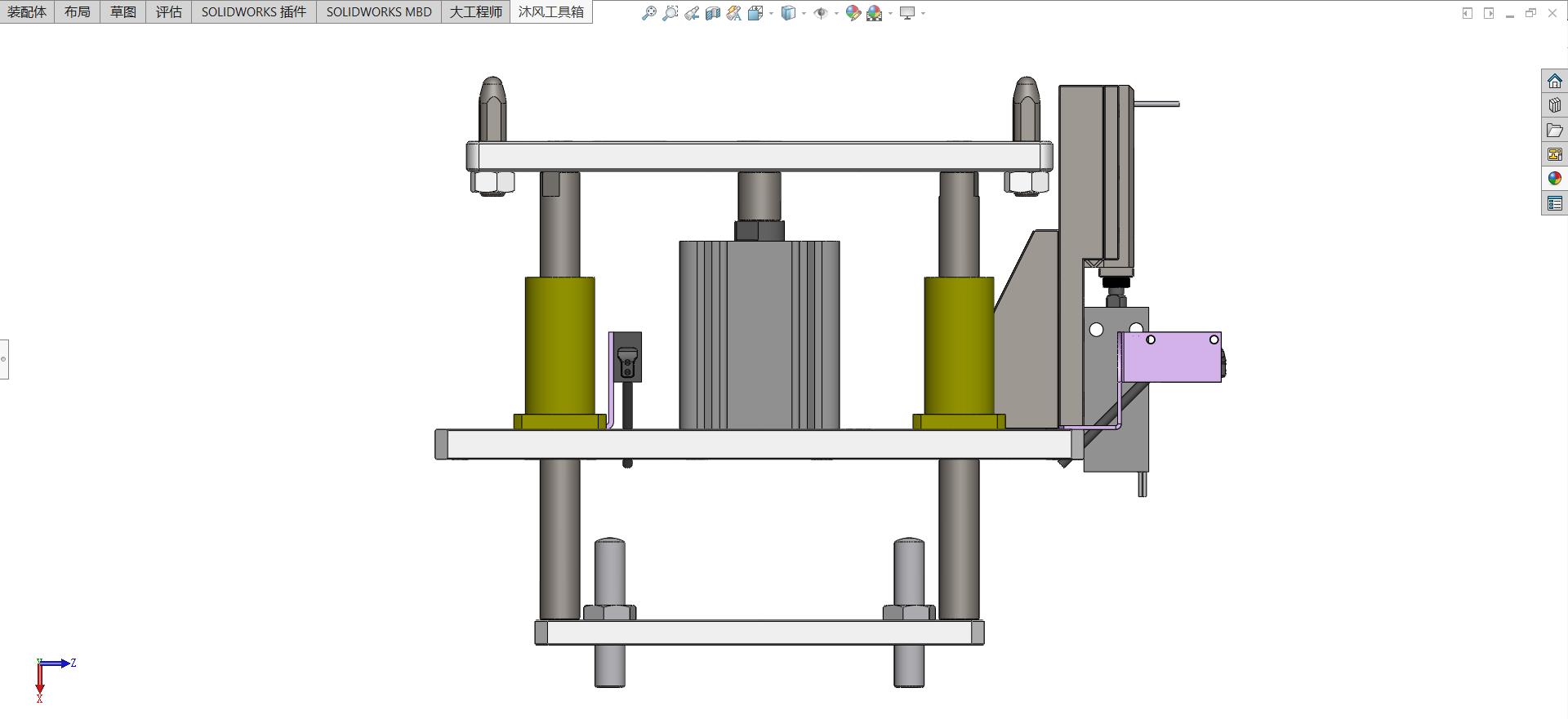The height and width of the screenshot is (719, 1568).
Task: Select the purple sensor bracket part
Action: [x=1173, y=359]
